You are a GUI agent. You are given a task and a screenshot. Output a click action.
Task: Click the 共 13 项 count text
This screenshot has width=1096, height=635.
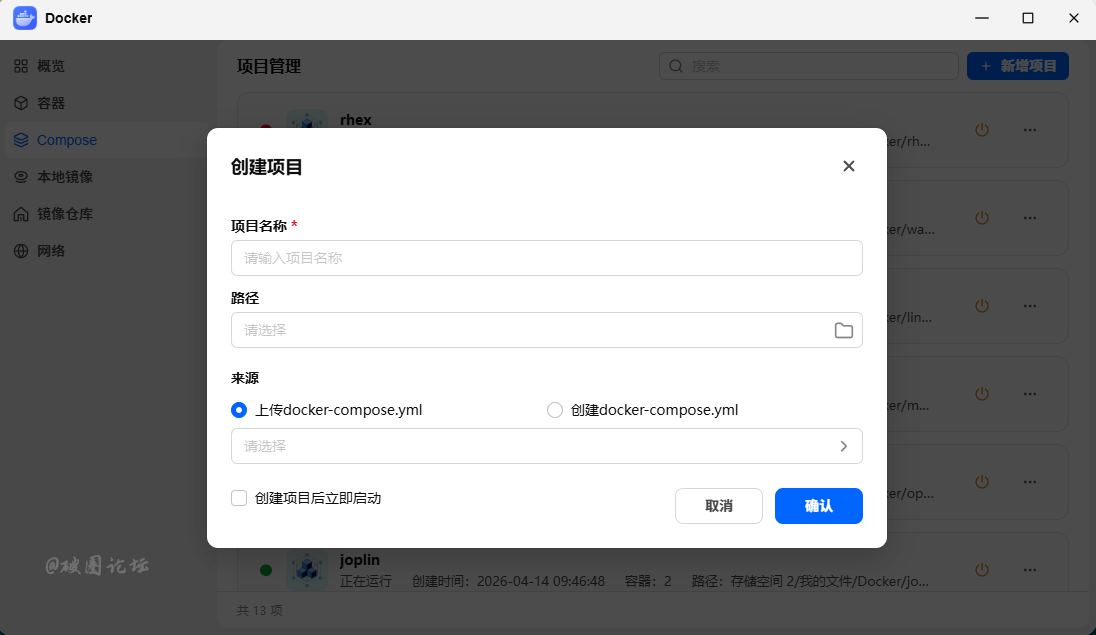[259, 611]
